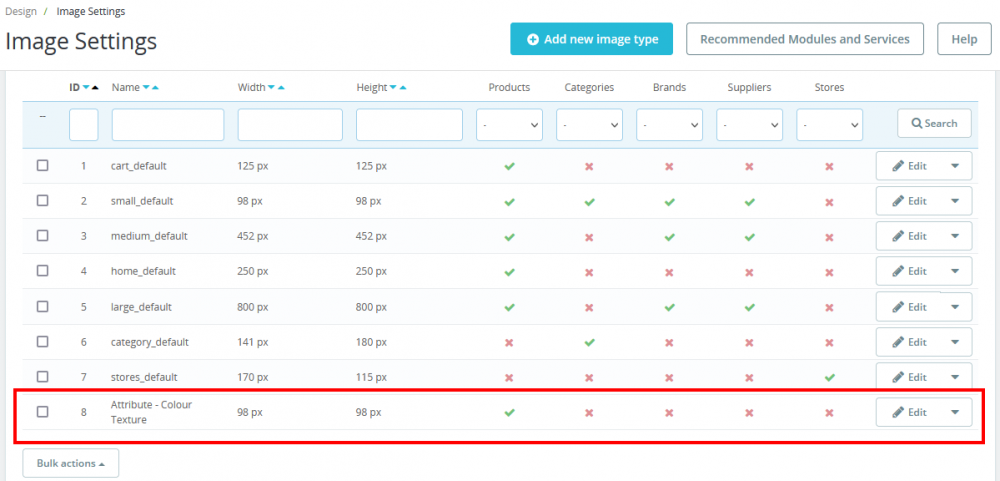1000x481 pixels.
Task: Open the Help panel
Action: (964, 39)
